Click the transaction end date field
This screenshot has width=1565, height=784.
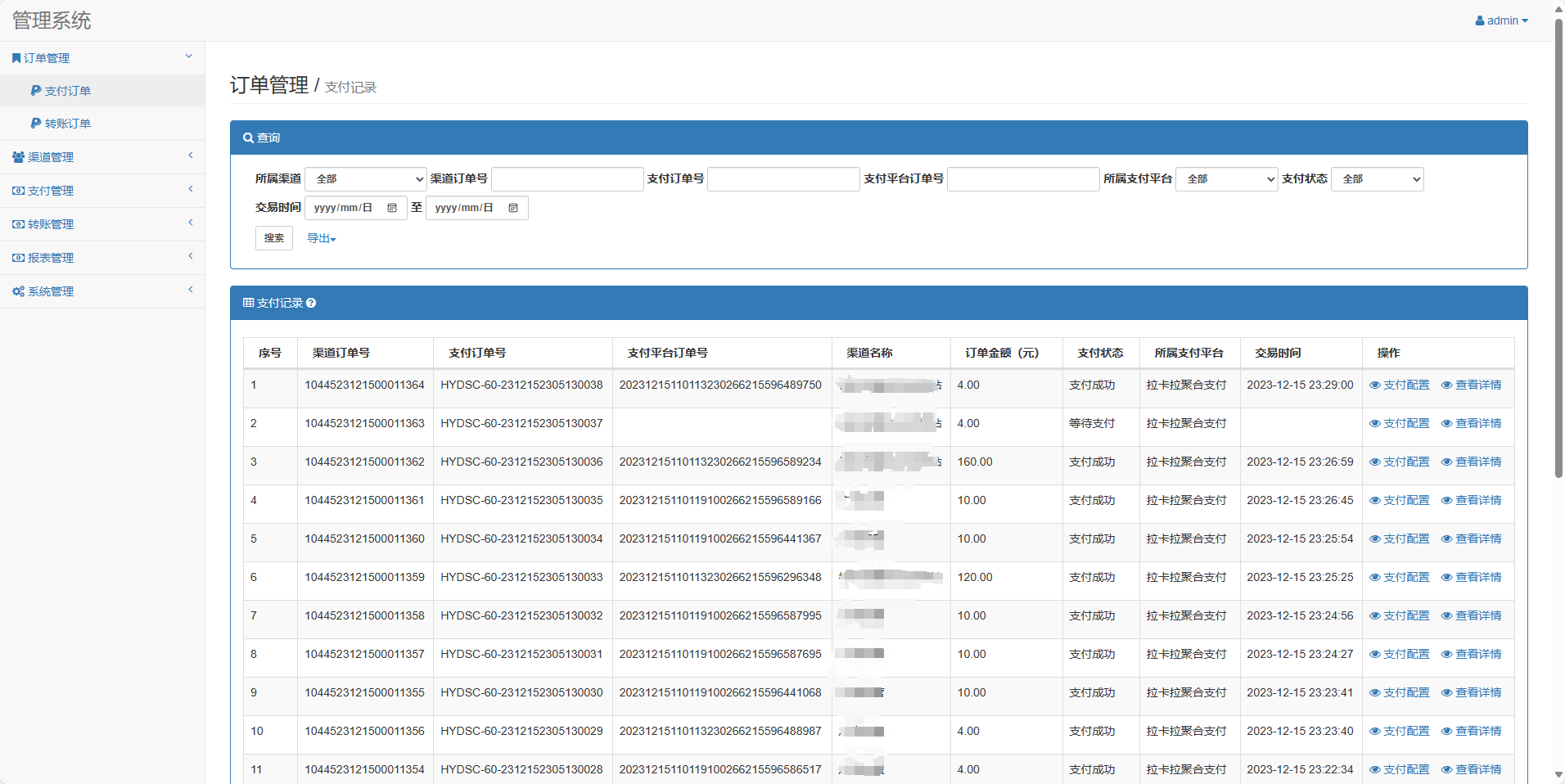[477, 208]
